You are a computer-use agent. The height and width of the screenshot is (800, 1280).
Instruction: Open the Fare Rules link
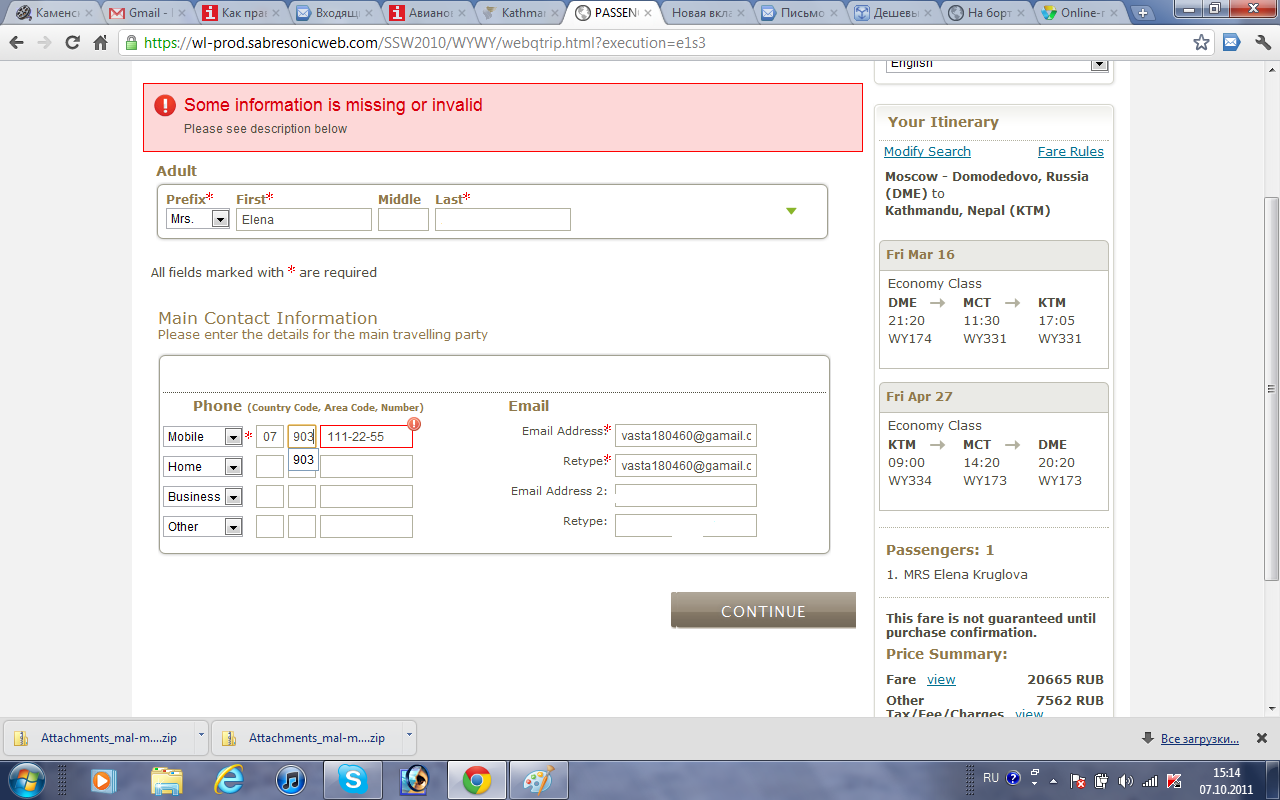[1070, 152]
